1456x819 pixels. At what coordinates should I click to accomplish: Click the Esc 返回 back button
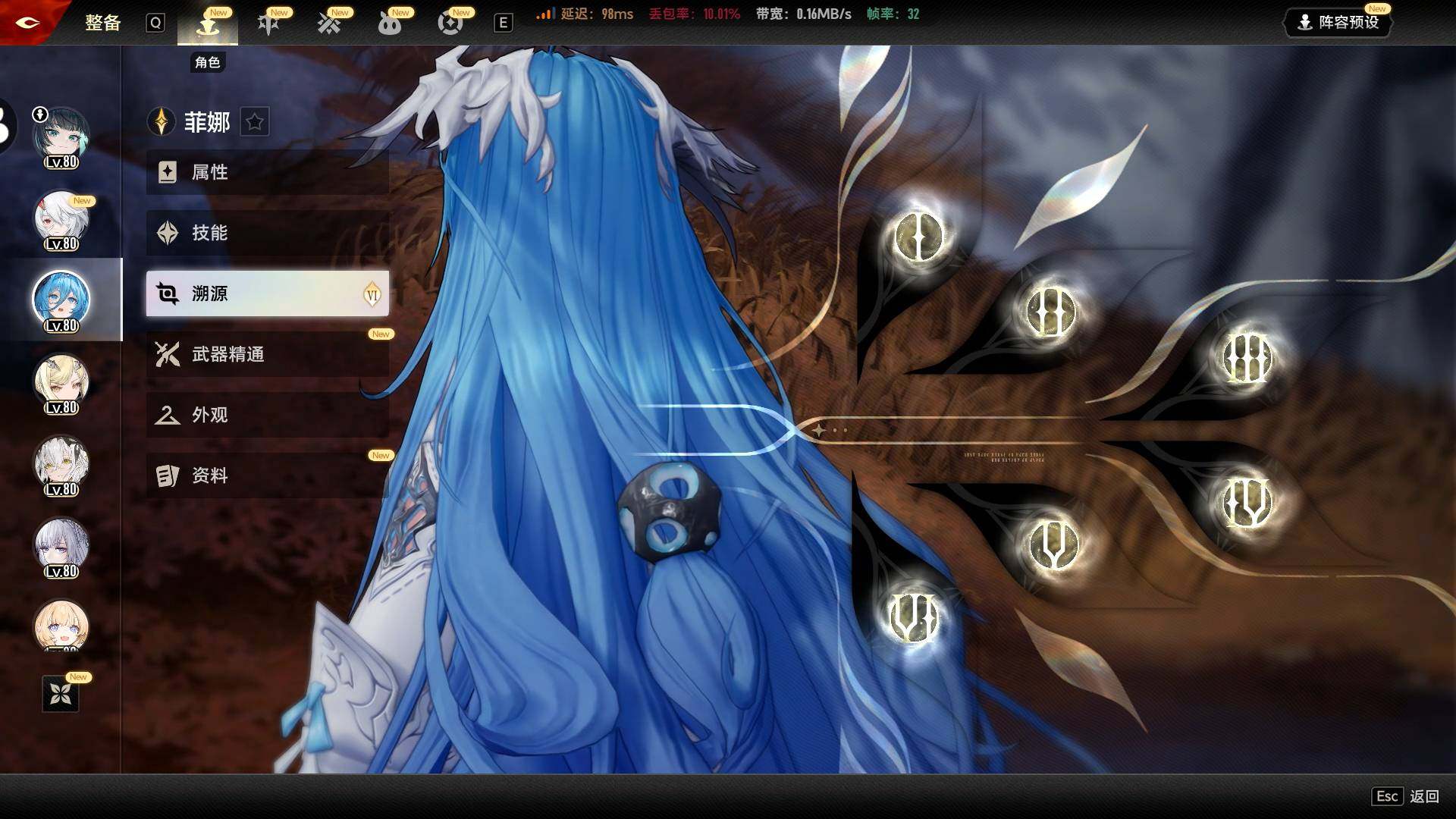(1405, 796)
